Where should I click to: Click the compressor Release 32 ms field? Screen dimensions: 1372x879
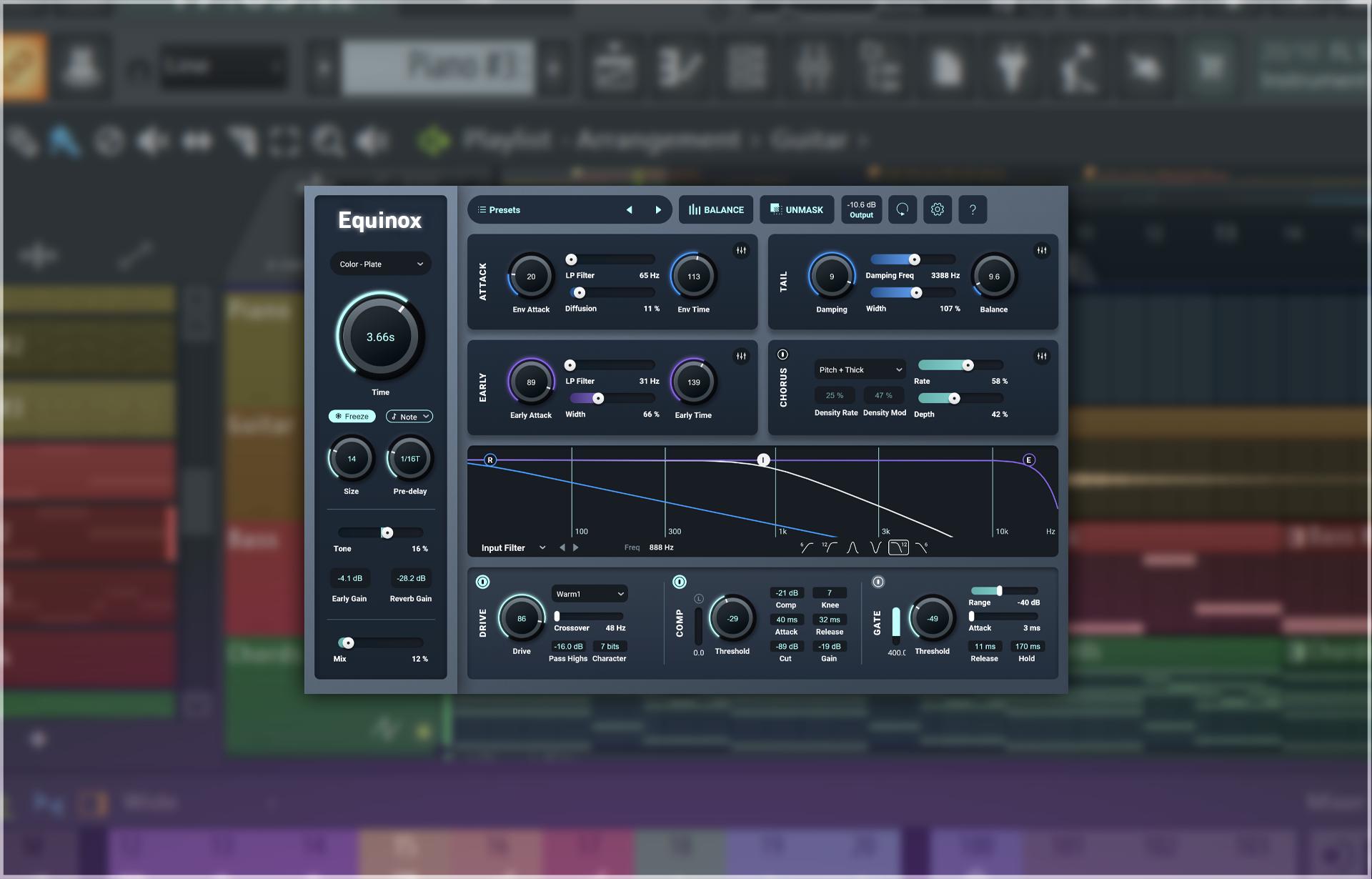830,620
